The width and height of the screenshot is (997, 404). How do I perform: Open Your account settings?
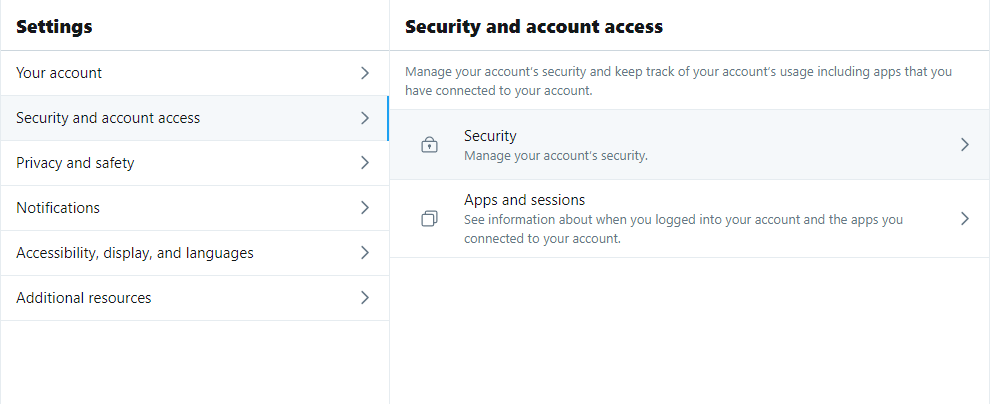[x=59, y=73]
